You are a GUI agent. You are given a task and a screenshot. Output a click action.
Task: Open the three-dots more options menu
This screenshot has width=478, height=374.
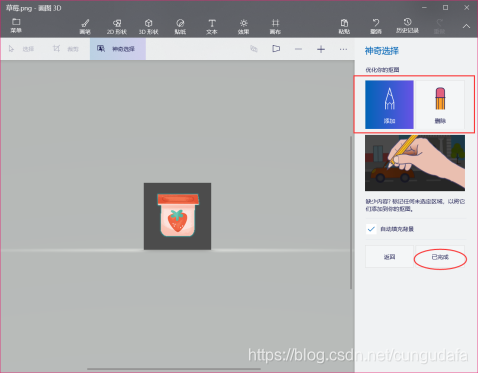coord(343,49)
